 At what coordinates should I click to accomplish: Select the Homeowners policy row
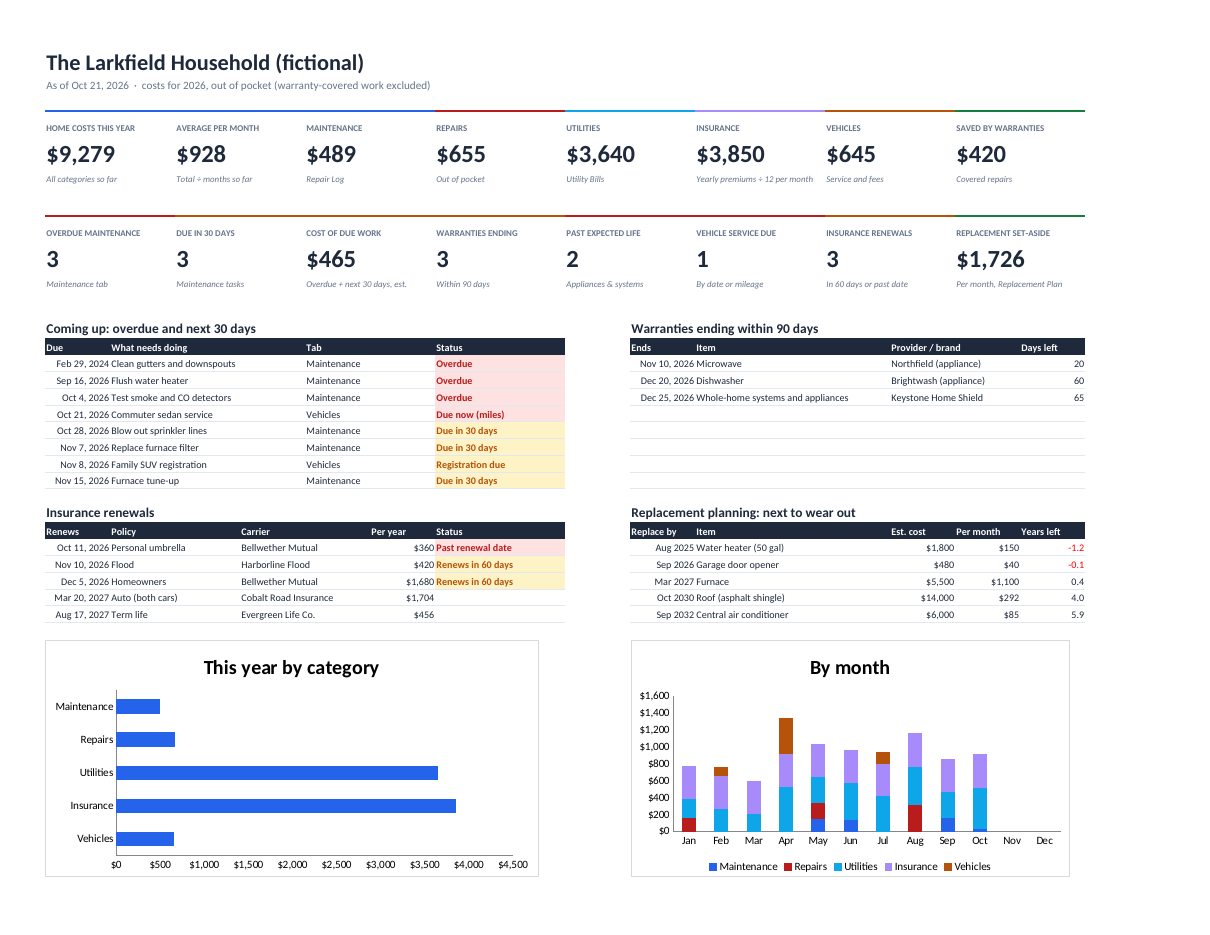(x=305, y=581)
